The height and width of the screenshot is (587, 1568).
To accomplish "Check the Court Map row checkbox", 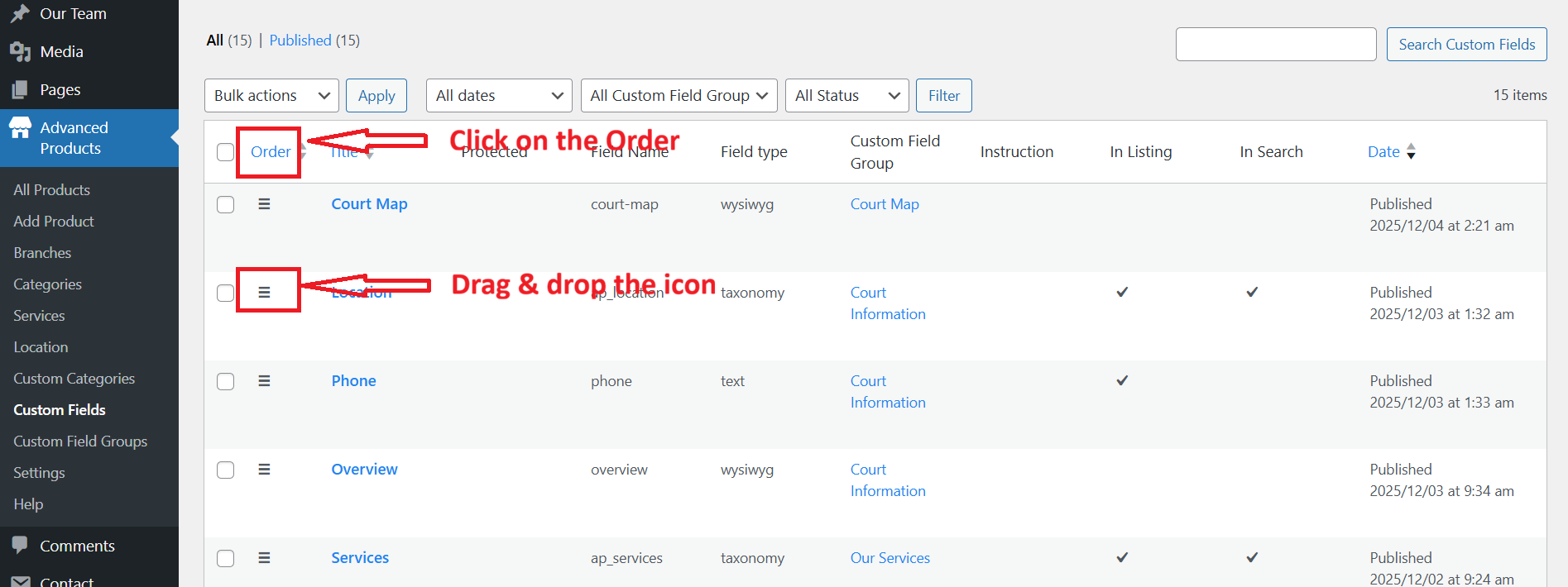I will 225,204.
